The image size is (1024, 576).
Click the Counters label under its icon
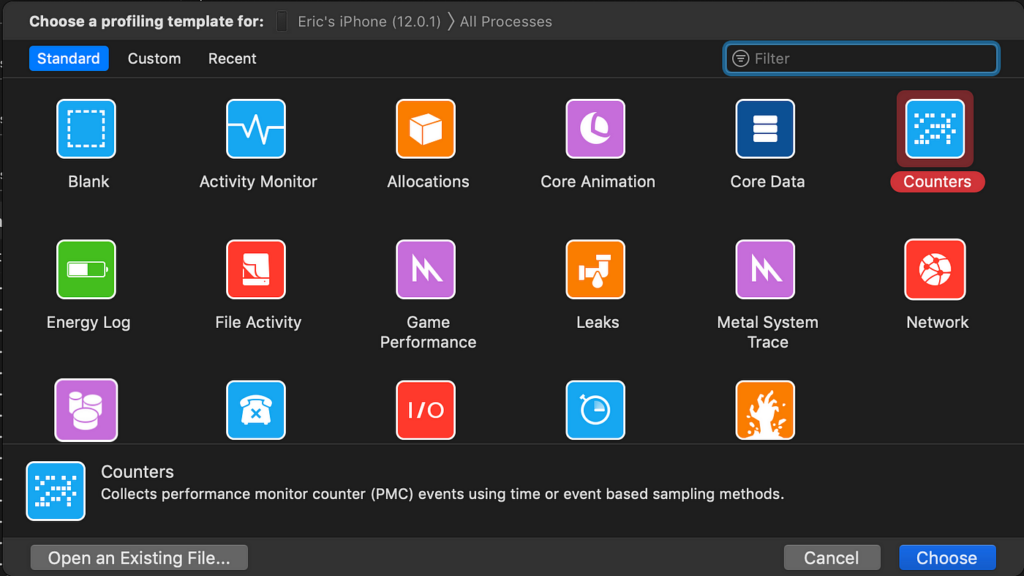(937, 182)
